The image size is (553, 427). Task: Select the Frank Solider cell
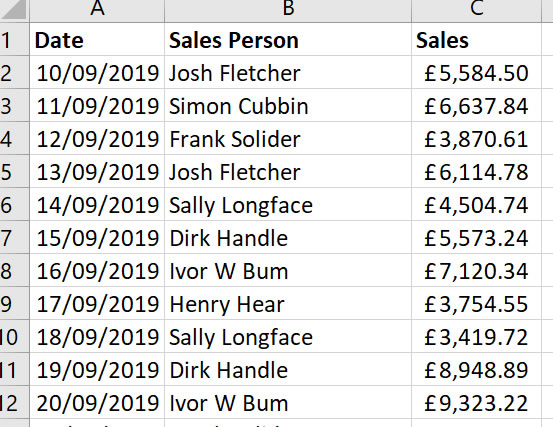(288, 138)
